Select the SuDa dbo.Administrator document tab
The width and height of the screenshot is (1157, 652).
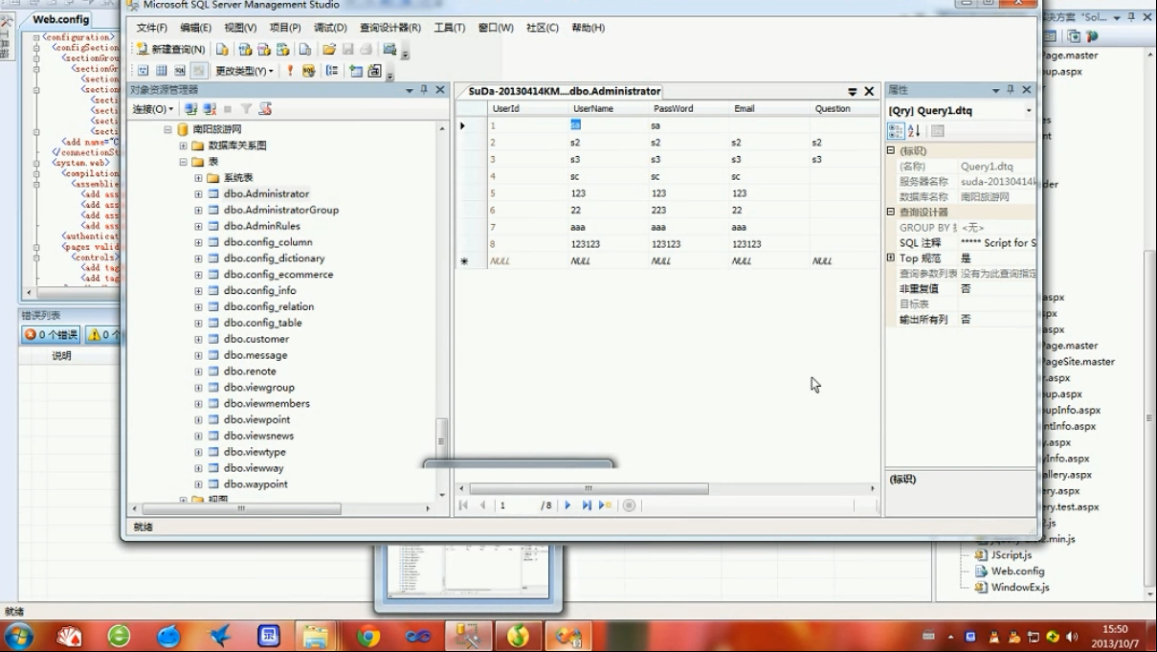click(x=564, y=91)
